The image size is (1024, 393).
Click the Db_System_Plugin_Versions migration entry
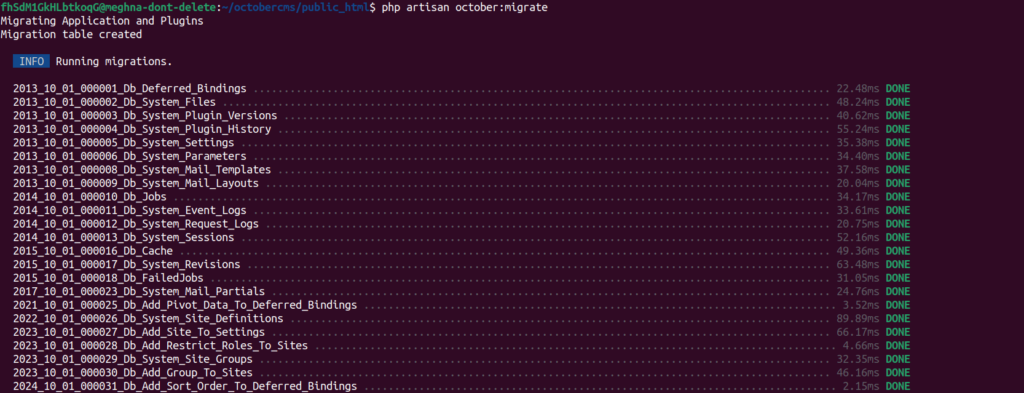coord(145,116)
